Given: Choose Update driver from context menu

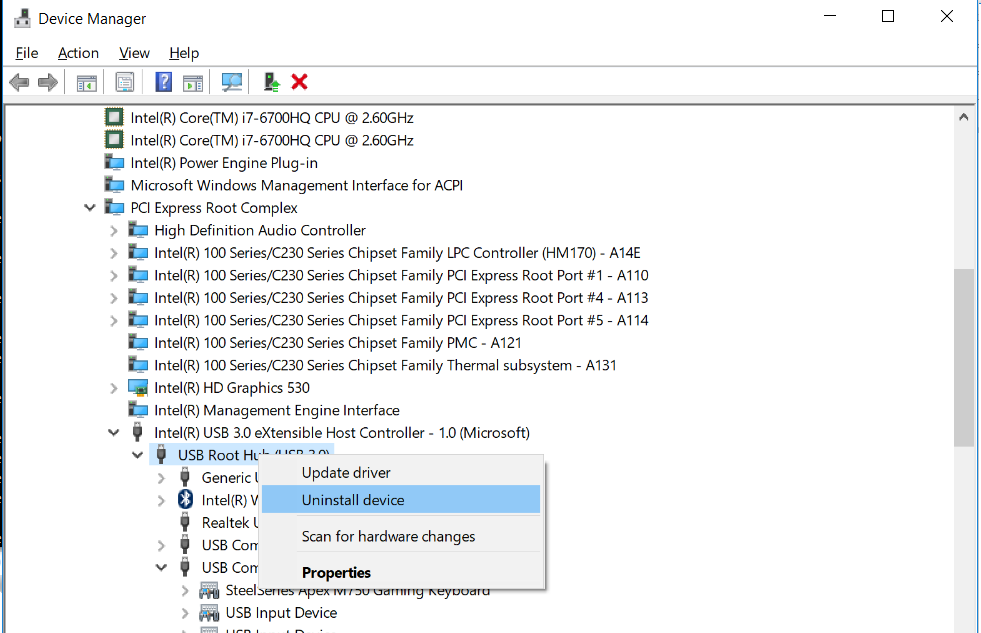Looking at the screenshot, I should [400, 473].
